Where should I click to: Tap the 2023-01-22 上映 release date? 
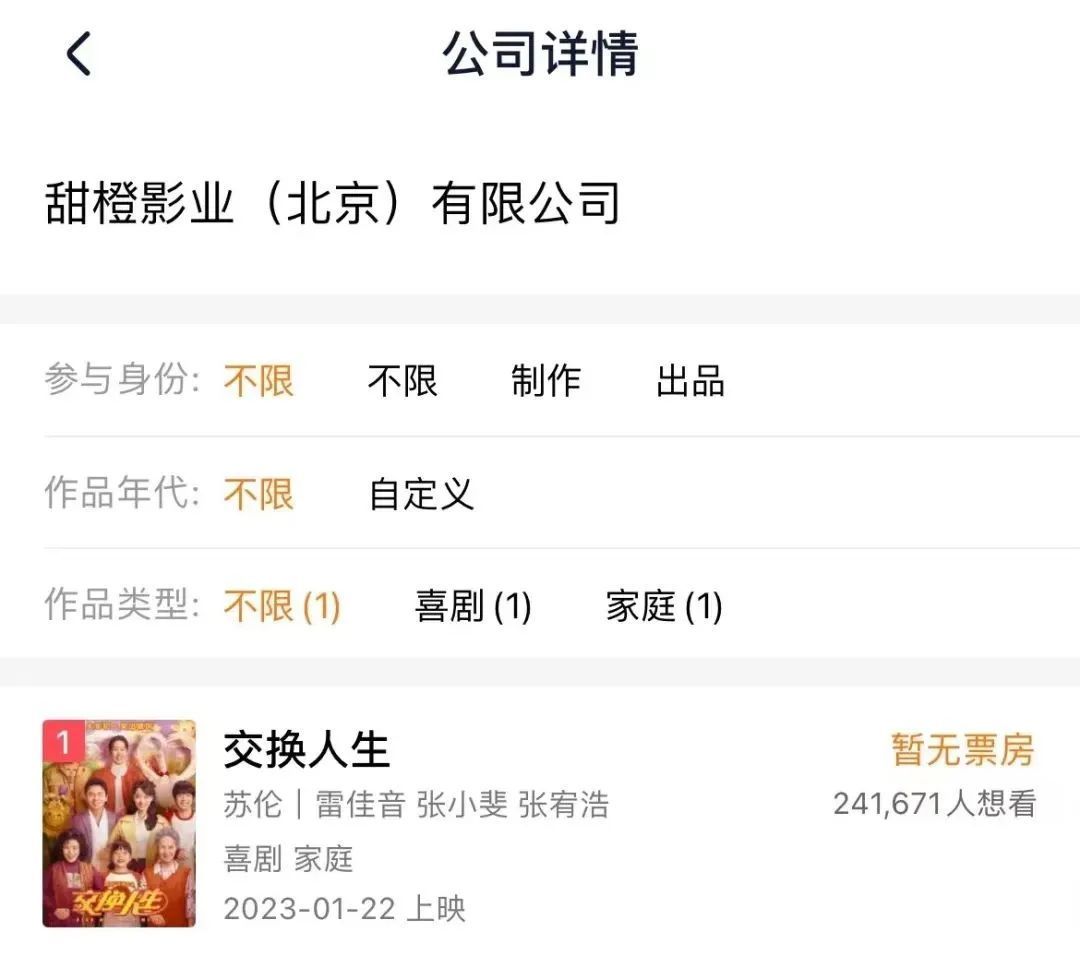click(344, 909)
